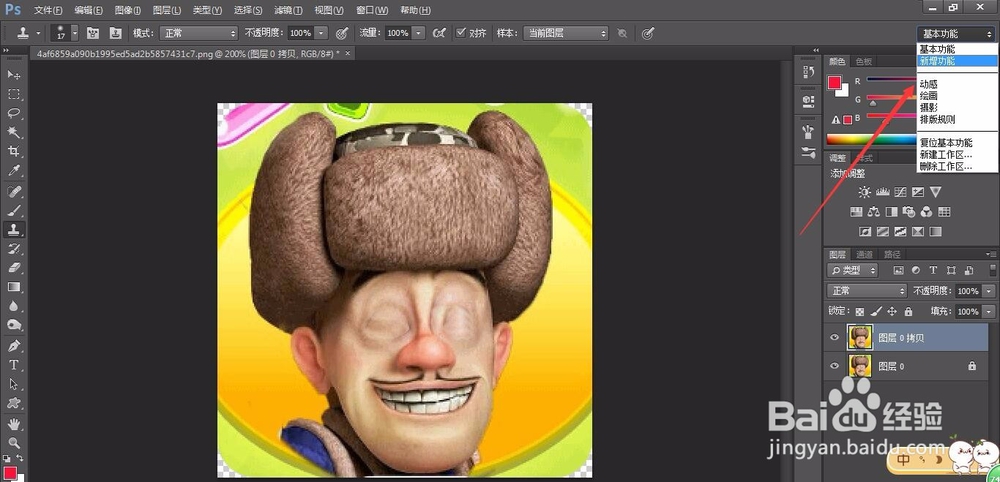Select the Brush tool
The width and height of the screenshot is (1000, 482).
coord(13,210)
